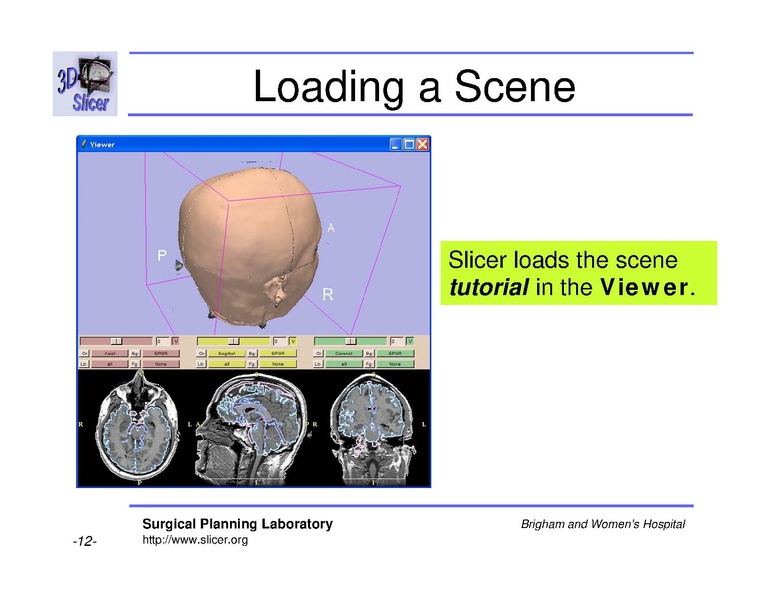Adjust the yellow sagittal slice slider
This screenshot has height=600, width=776.
[x=234, y=341]
